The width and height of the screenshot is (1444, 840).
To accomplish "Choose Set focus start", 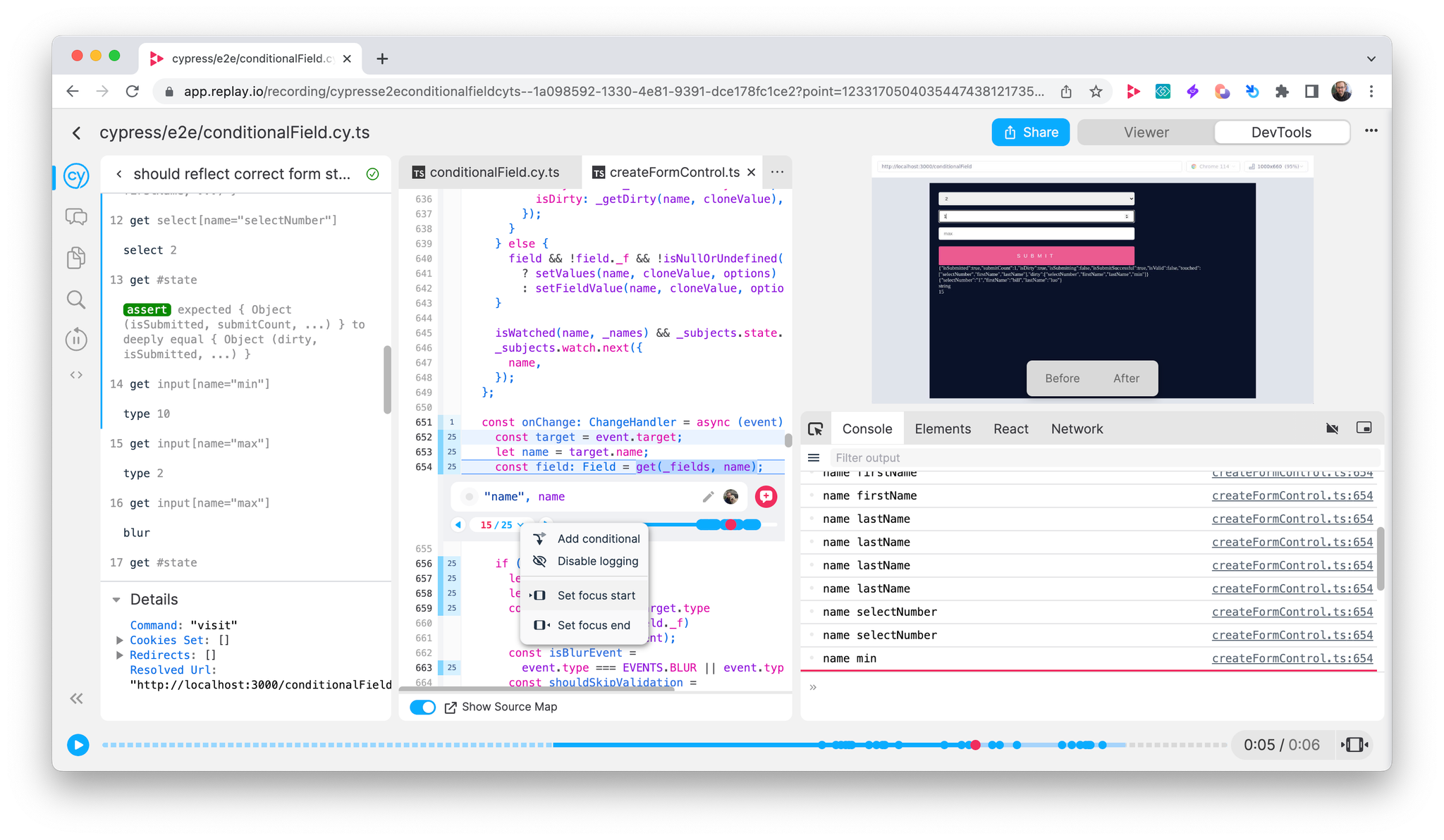I will point(585,595).
